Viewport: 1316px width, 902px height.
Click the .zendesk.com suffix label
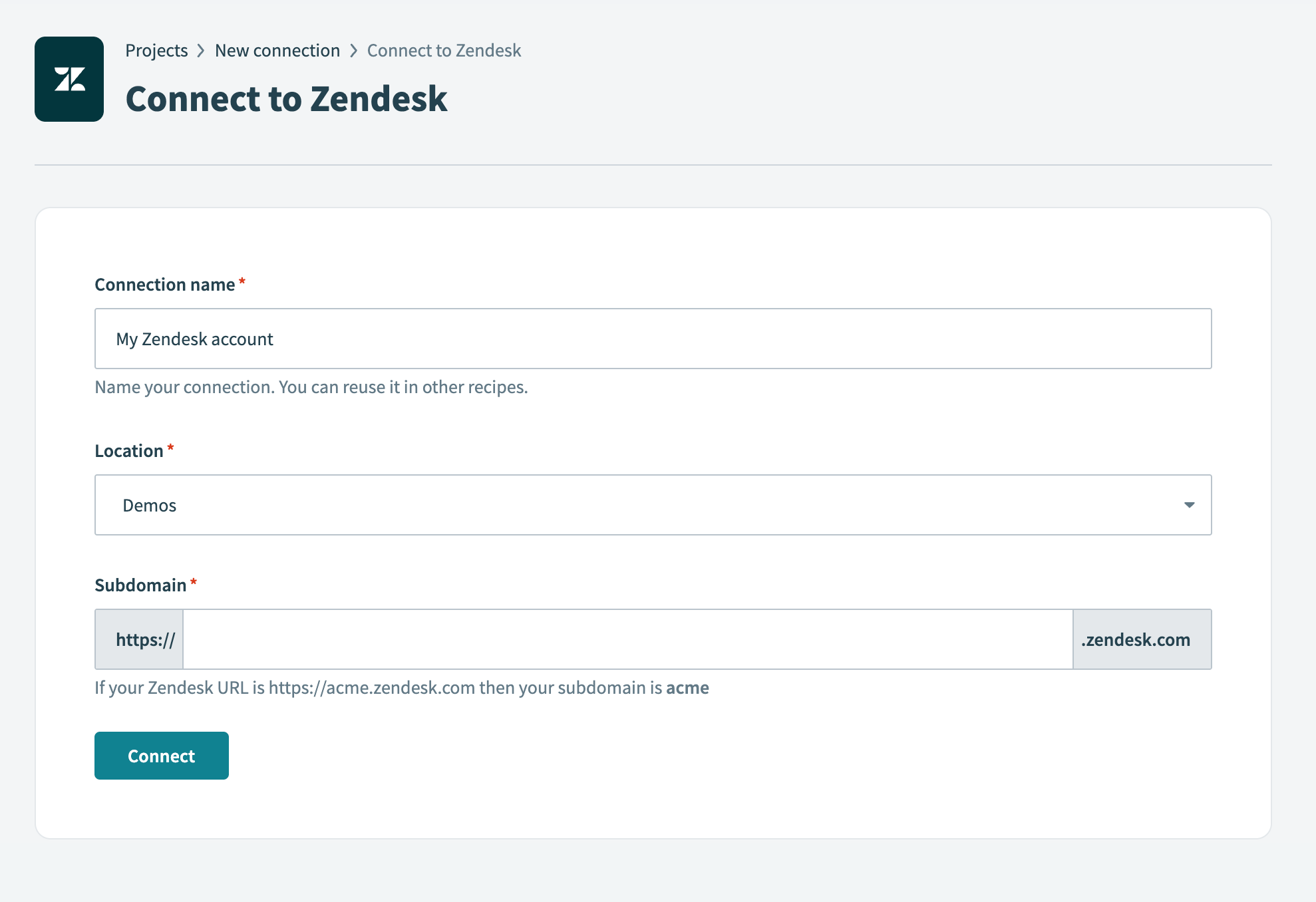pyautogui.click(x=1134, y=639)
